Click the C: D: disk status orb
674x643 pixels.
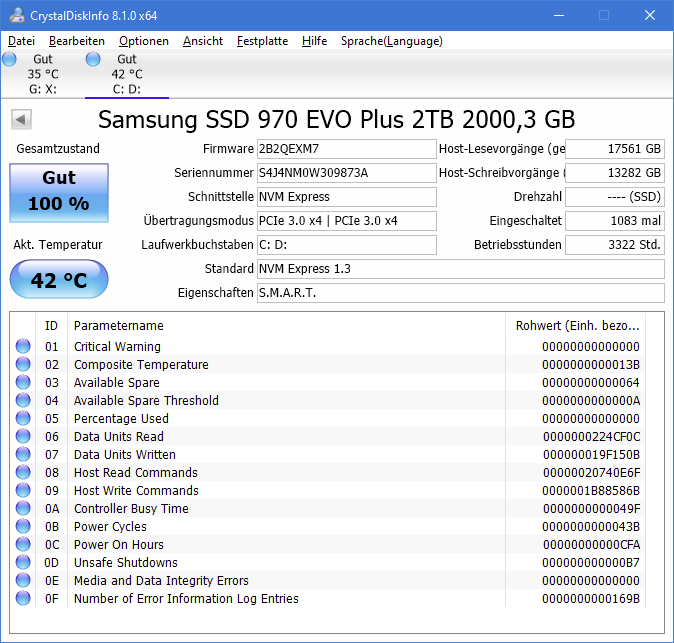93,59
